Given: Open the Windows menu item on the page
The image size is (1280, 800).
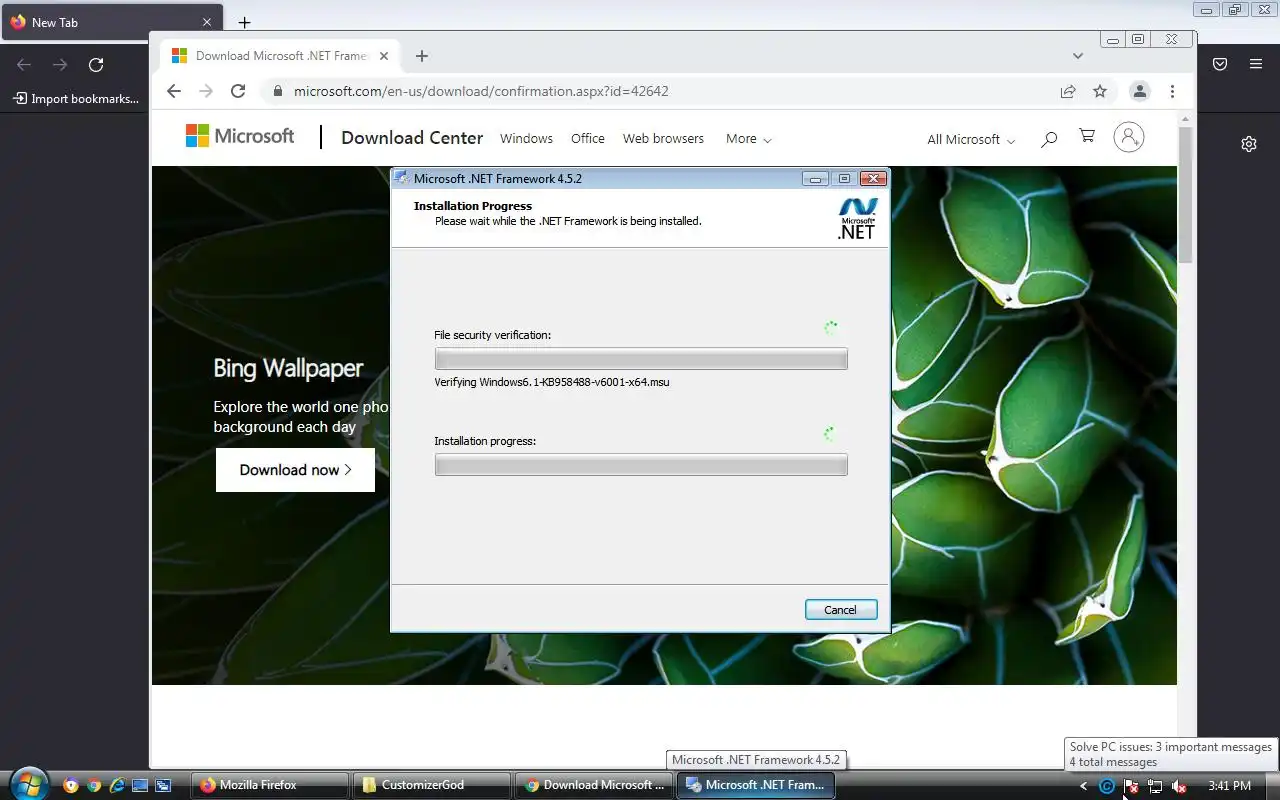Looking at the screenshot, I should click(x=526, y=139).
